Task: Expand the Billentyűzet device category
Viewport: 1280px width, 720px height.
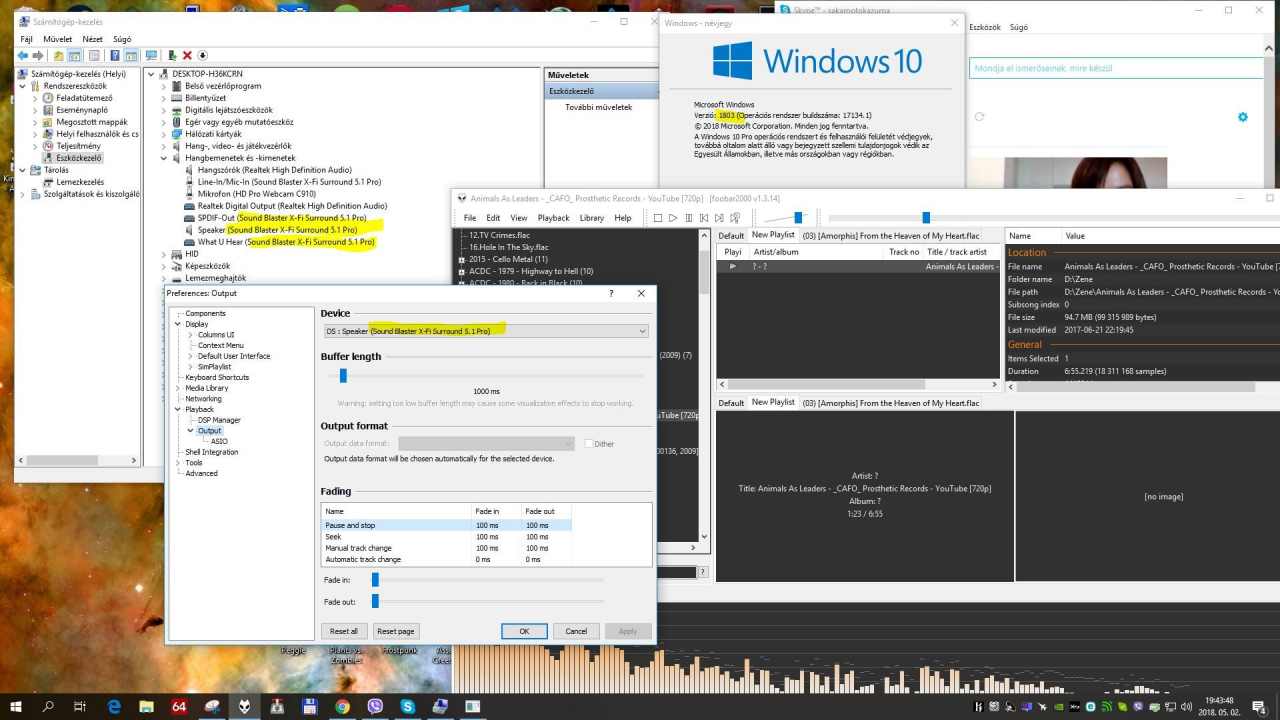Action: click(164, 98)
